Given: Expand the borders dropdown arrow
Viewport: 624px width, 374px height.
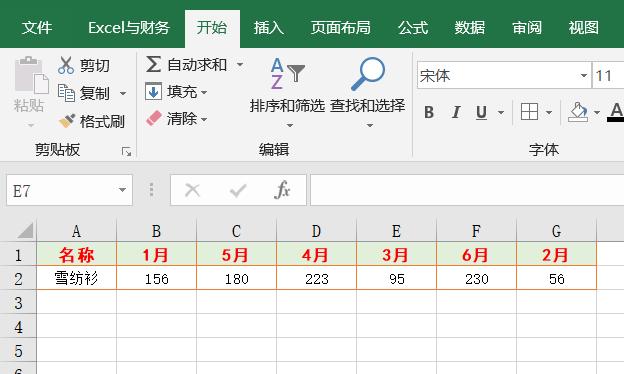Looking at the screenshot, I should (x=549, y=113).
